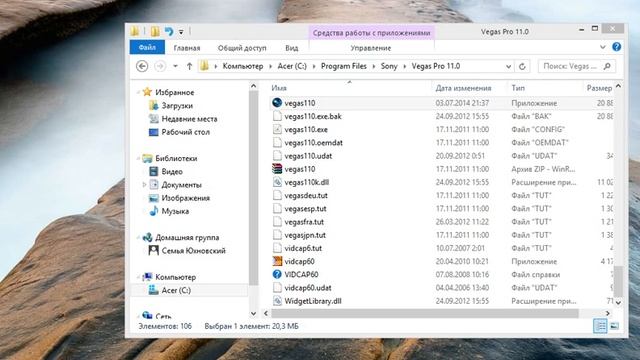
Task: Select the vegas110.exe.bak file
Action: [313, 116]
